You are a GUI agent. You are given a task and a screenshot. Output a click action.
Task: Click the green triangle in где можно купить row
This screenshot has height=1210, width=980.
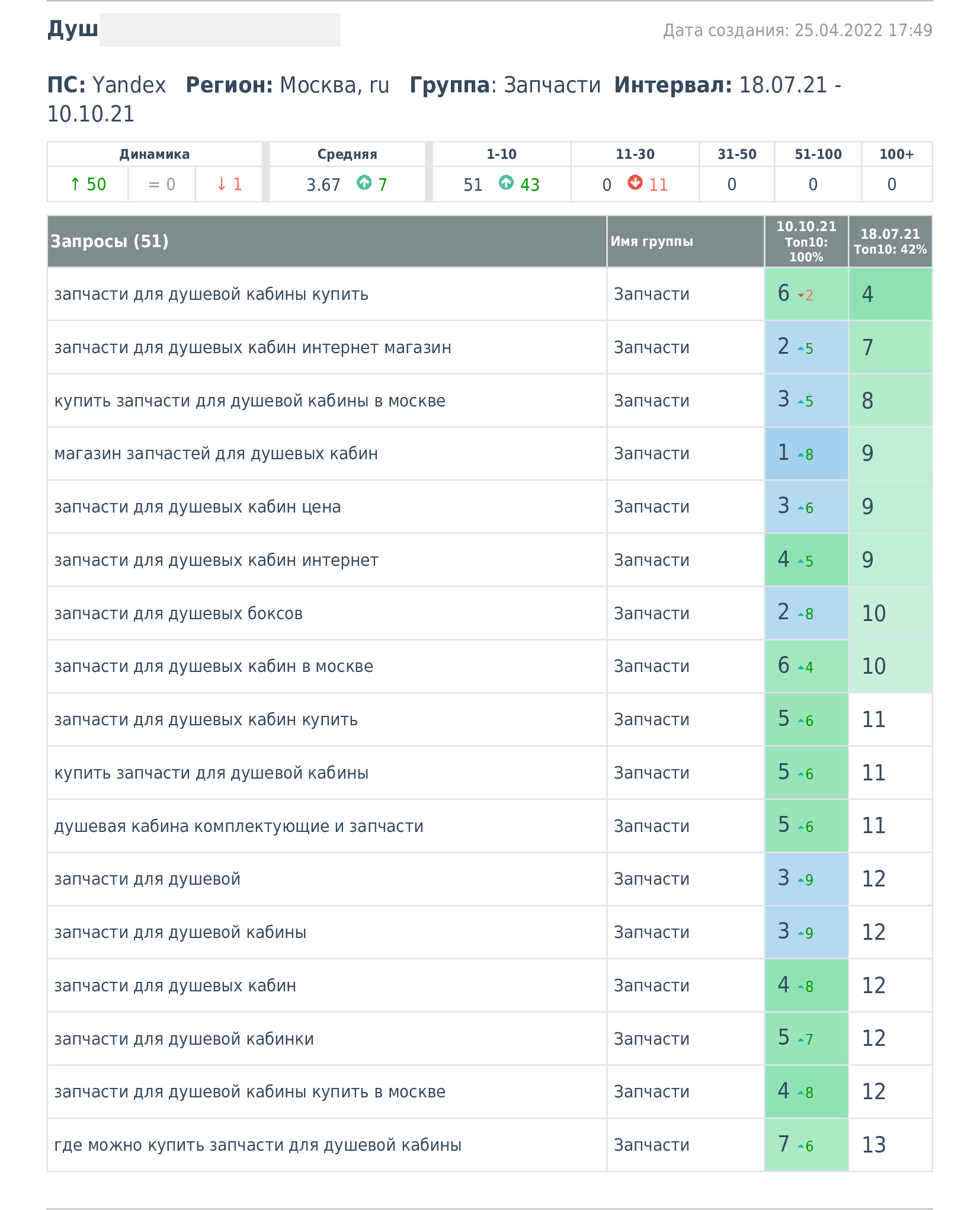[800, 1147]
